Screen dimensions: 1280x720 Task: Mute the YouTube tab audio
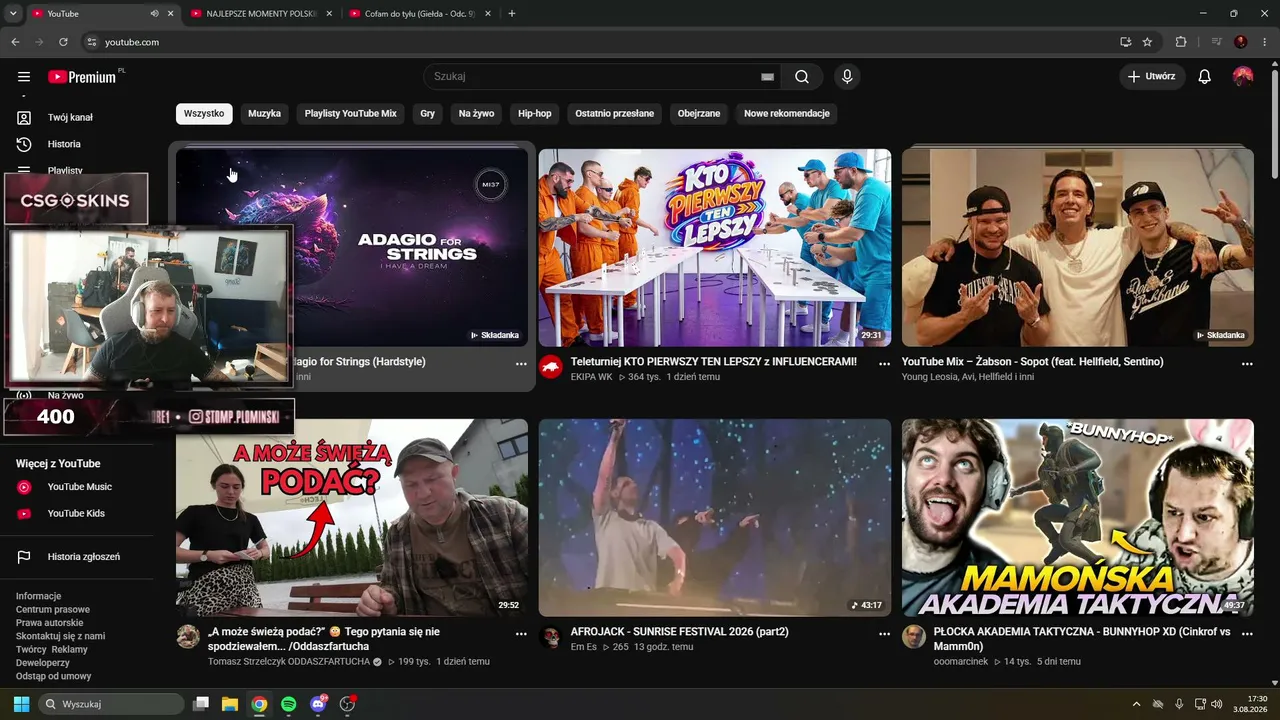click(154, 14)
